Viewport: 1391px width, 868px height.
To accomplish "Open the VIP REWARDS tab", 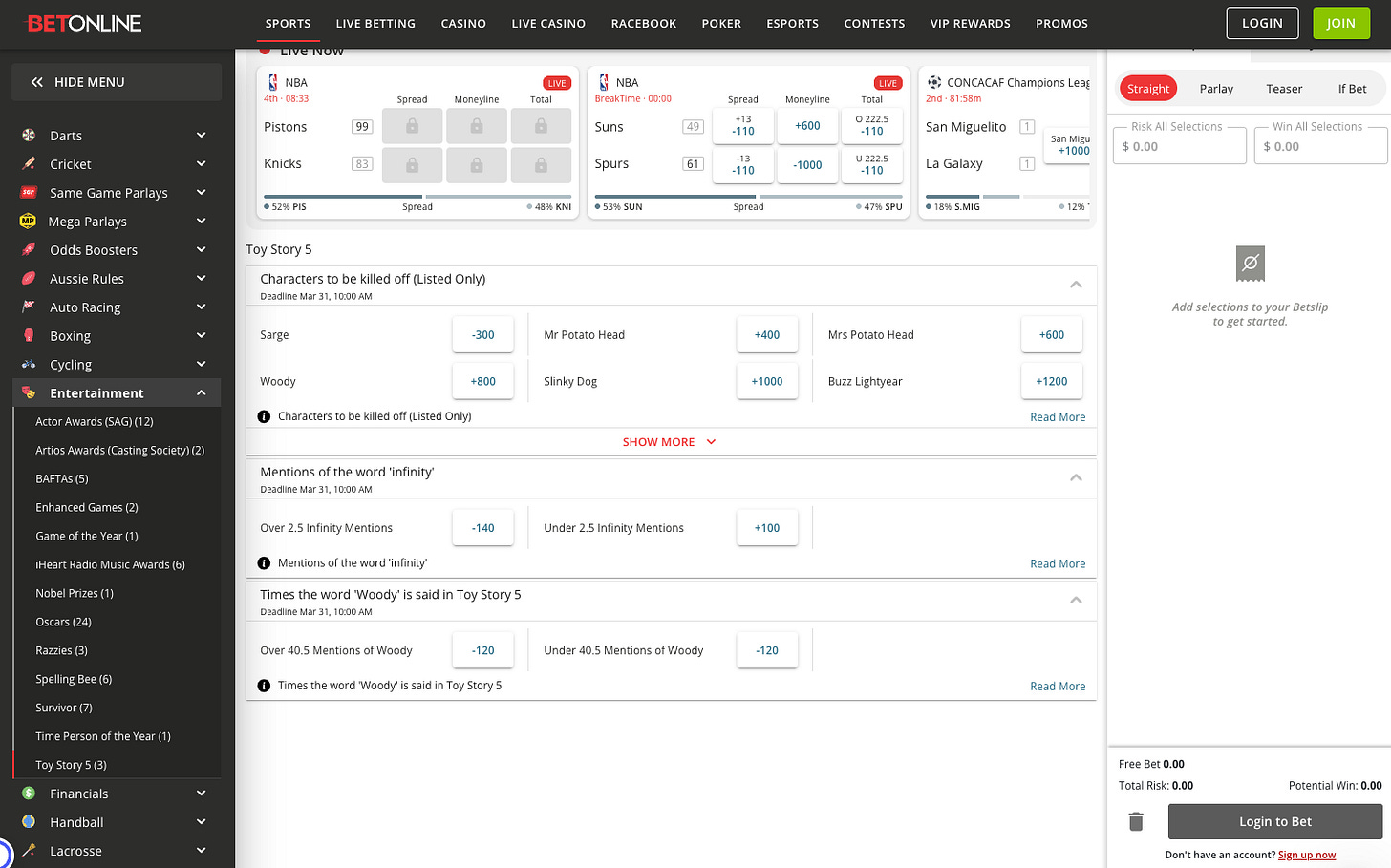I will coord(971,24).
